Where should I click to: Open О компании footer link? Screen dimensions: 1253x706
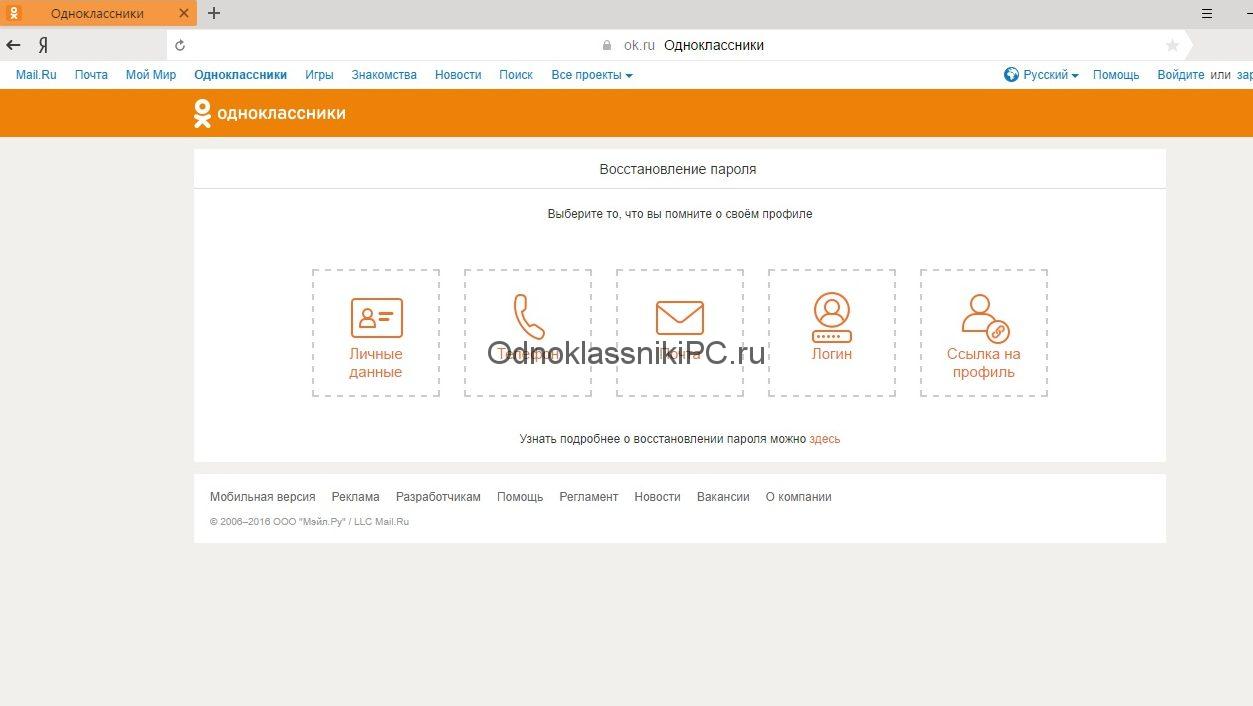pyautogui.click(x=799, y=497)
